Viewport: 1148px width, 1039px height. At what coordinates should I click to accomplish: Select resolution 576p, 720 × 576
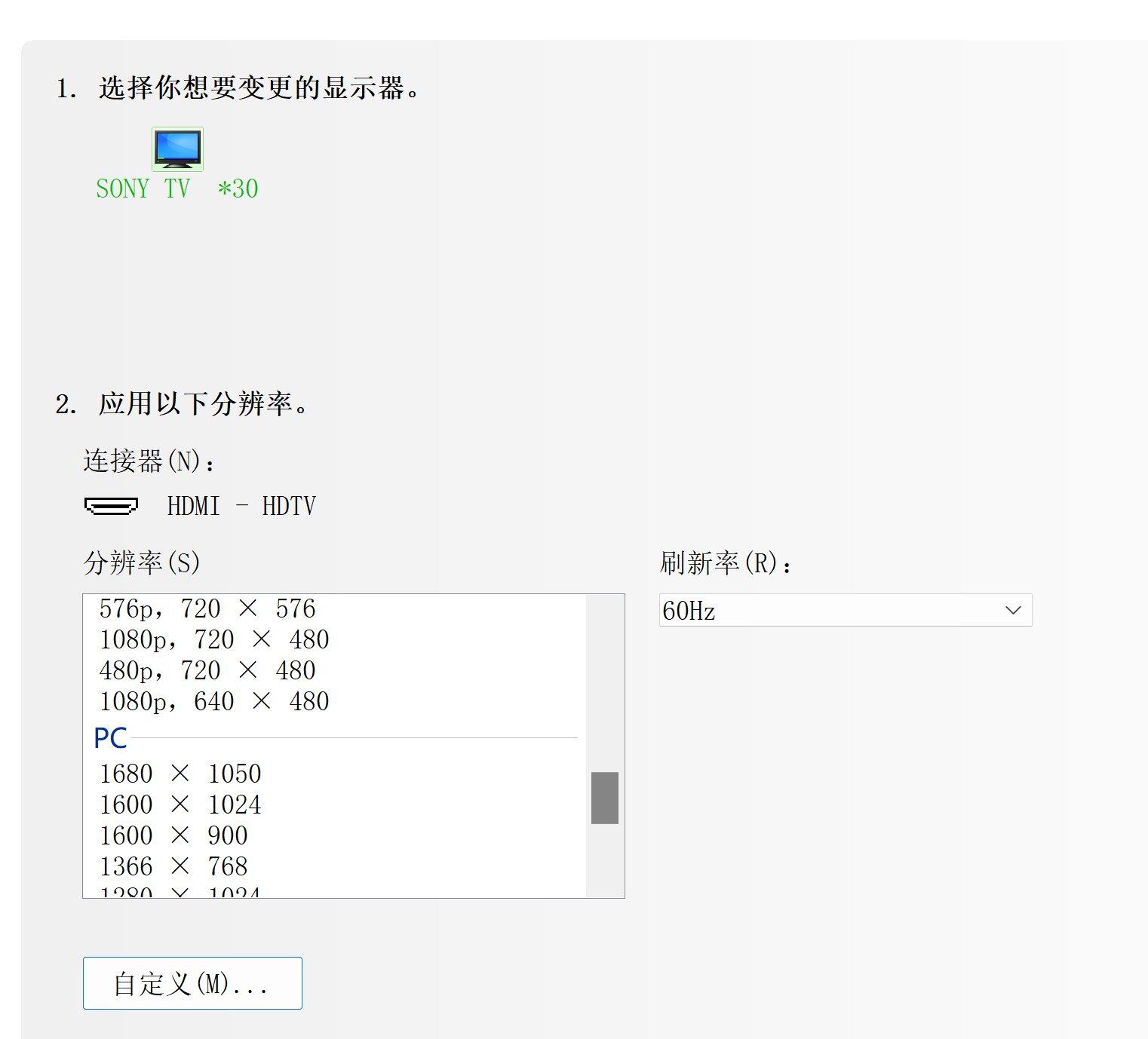207,608
